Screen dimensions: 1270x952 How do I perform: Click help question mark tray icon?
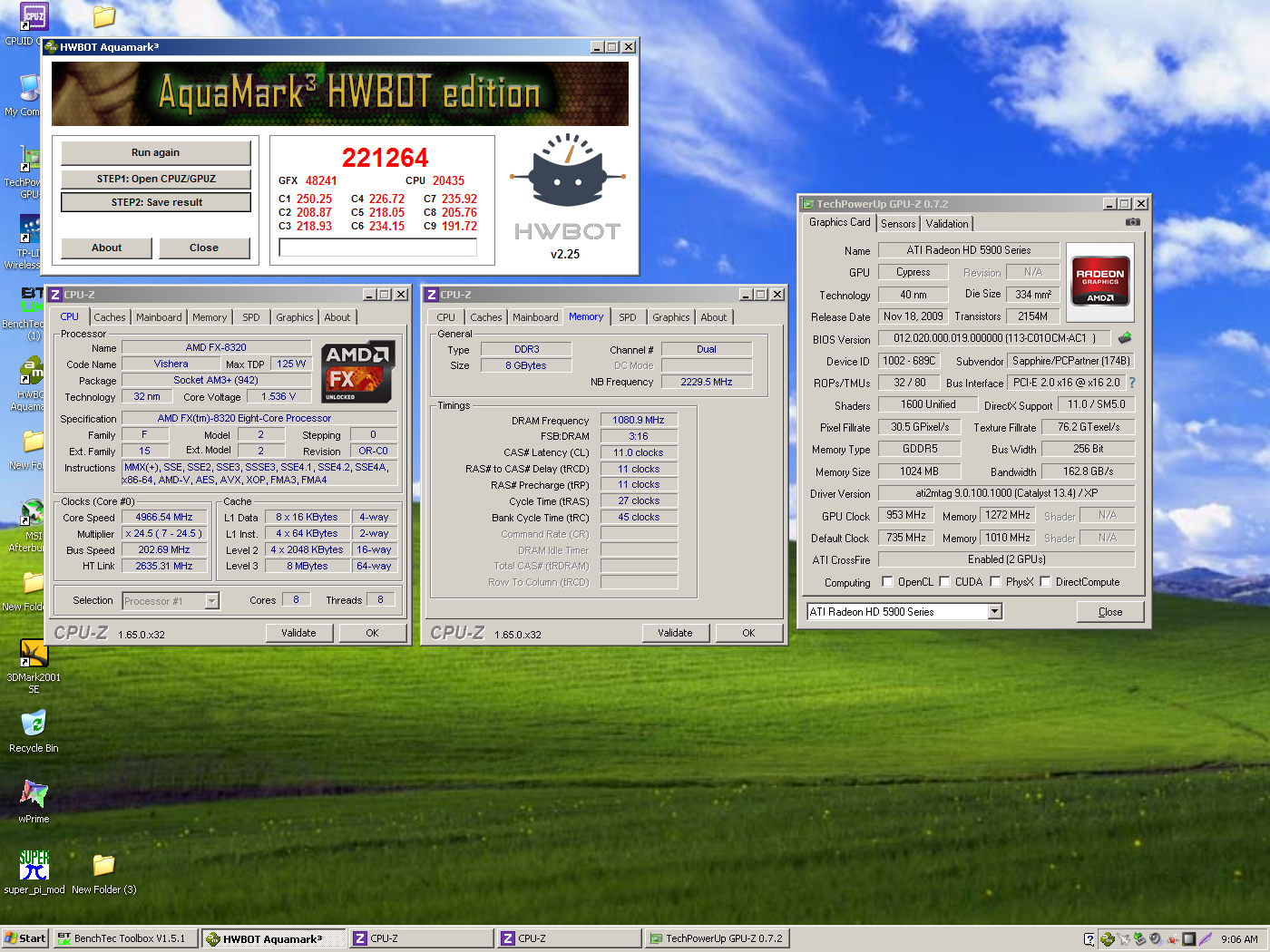pos(1089,939)
